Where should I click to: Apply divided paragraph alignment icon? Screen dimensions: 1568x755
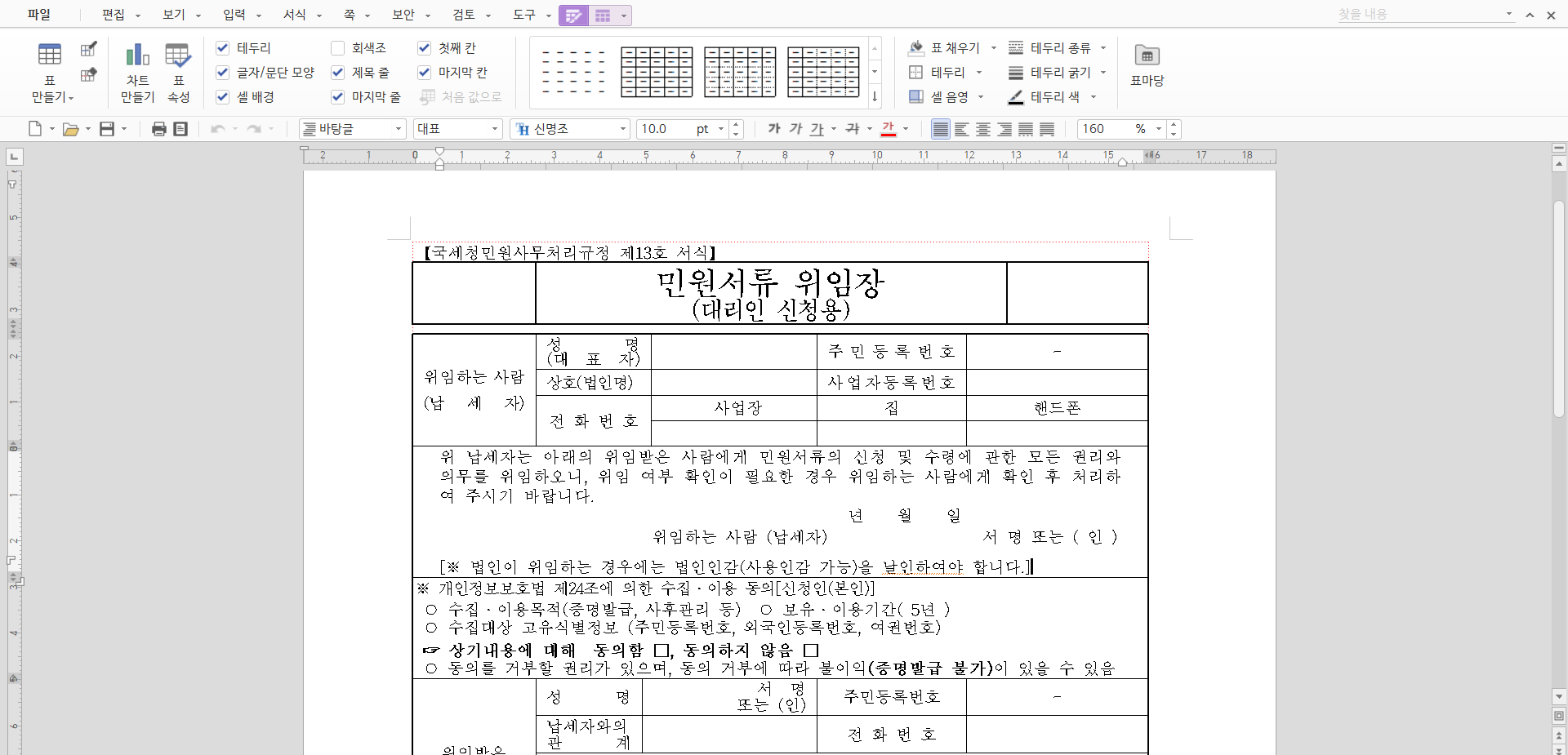pyautogui.click(x=1047, y=129)
